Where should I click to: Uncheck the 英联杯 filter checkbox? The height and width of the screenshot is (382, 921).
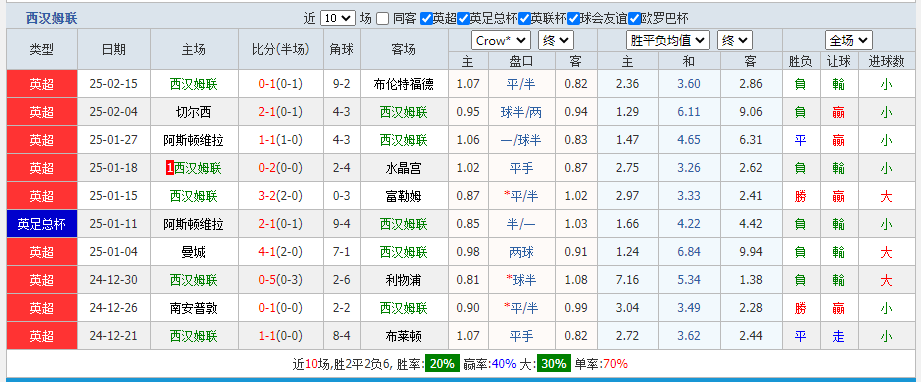click(x=525, y=19)
